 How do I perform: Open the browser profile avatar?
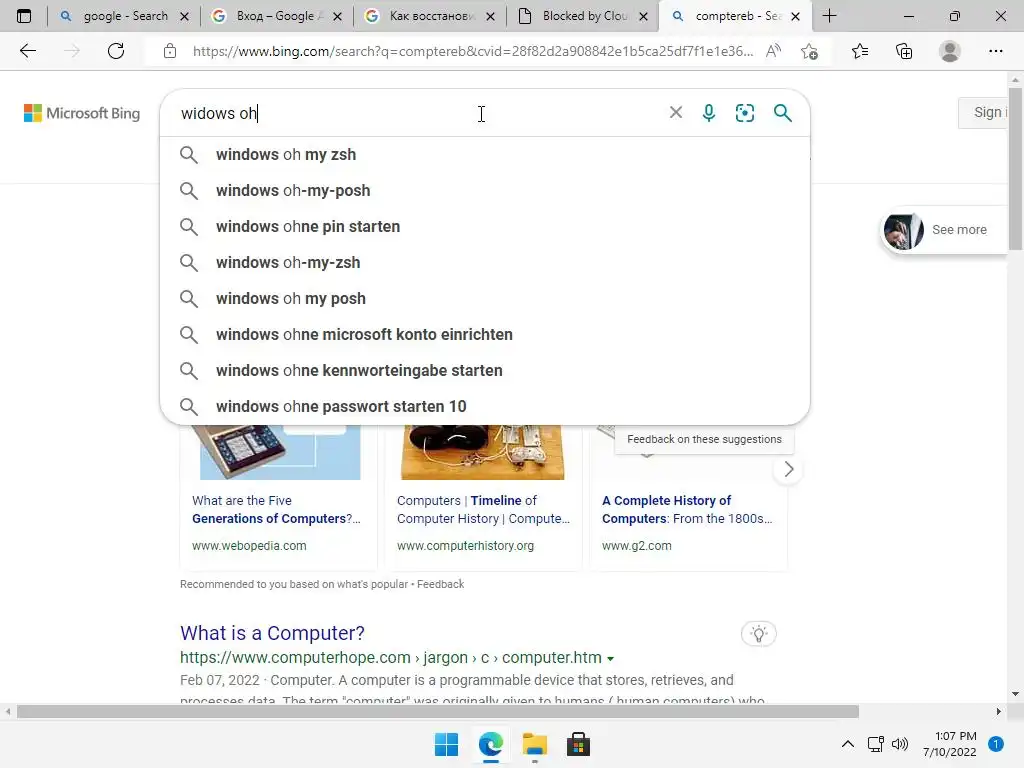coord(950,51)
